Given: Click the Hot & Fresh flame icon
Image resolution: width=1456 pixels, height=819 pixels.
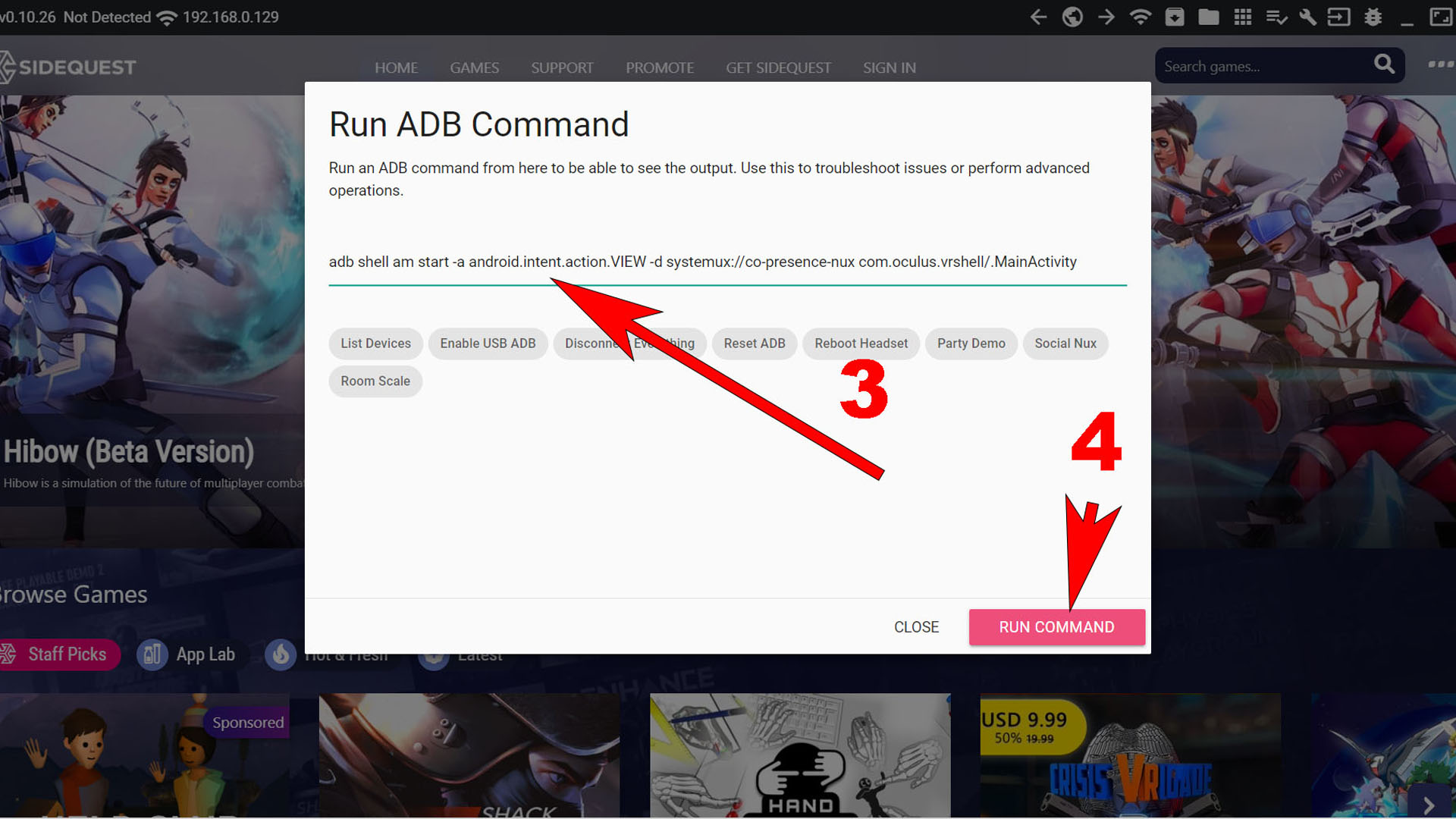Looking at the screenshot, I should click(281, 654).
